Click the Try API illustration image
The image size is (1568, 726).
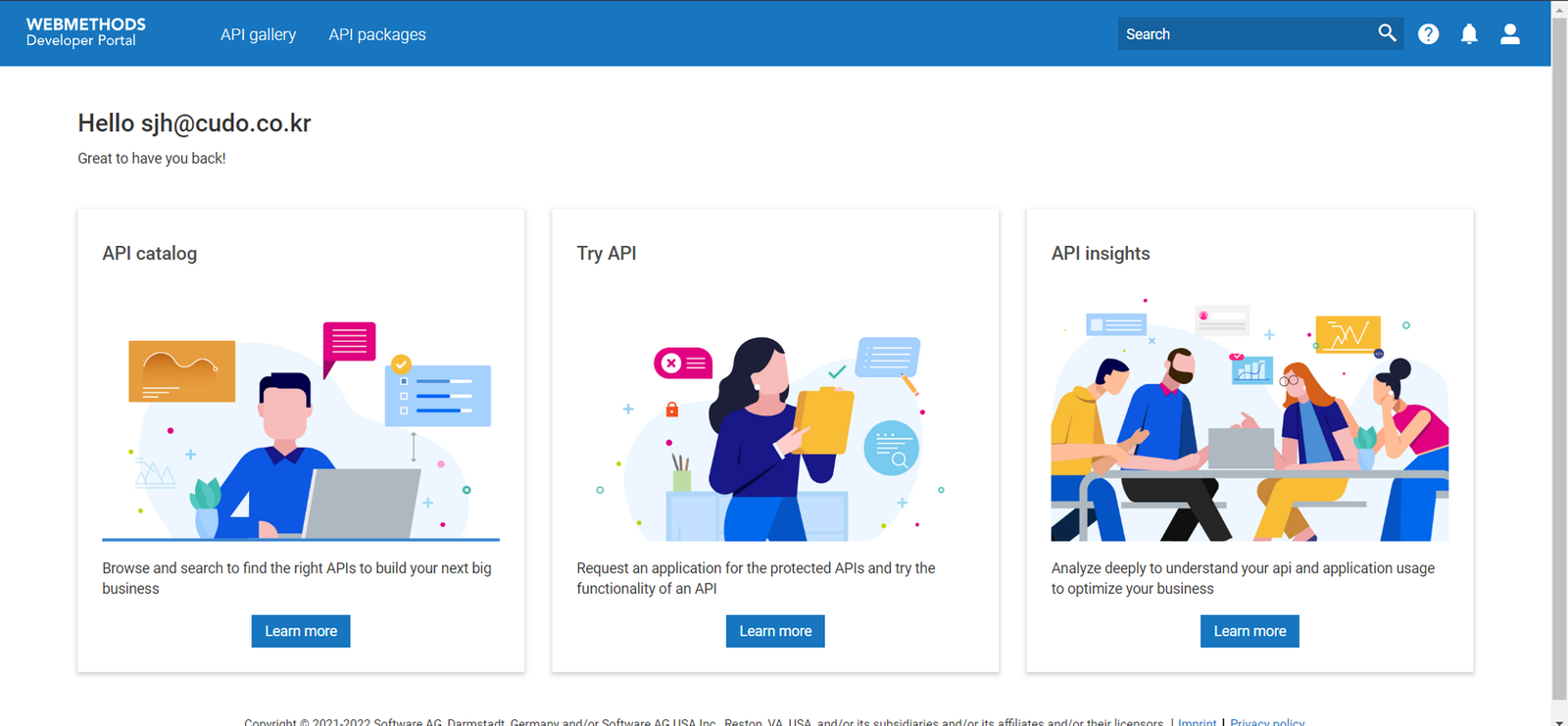775,436
